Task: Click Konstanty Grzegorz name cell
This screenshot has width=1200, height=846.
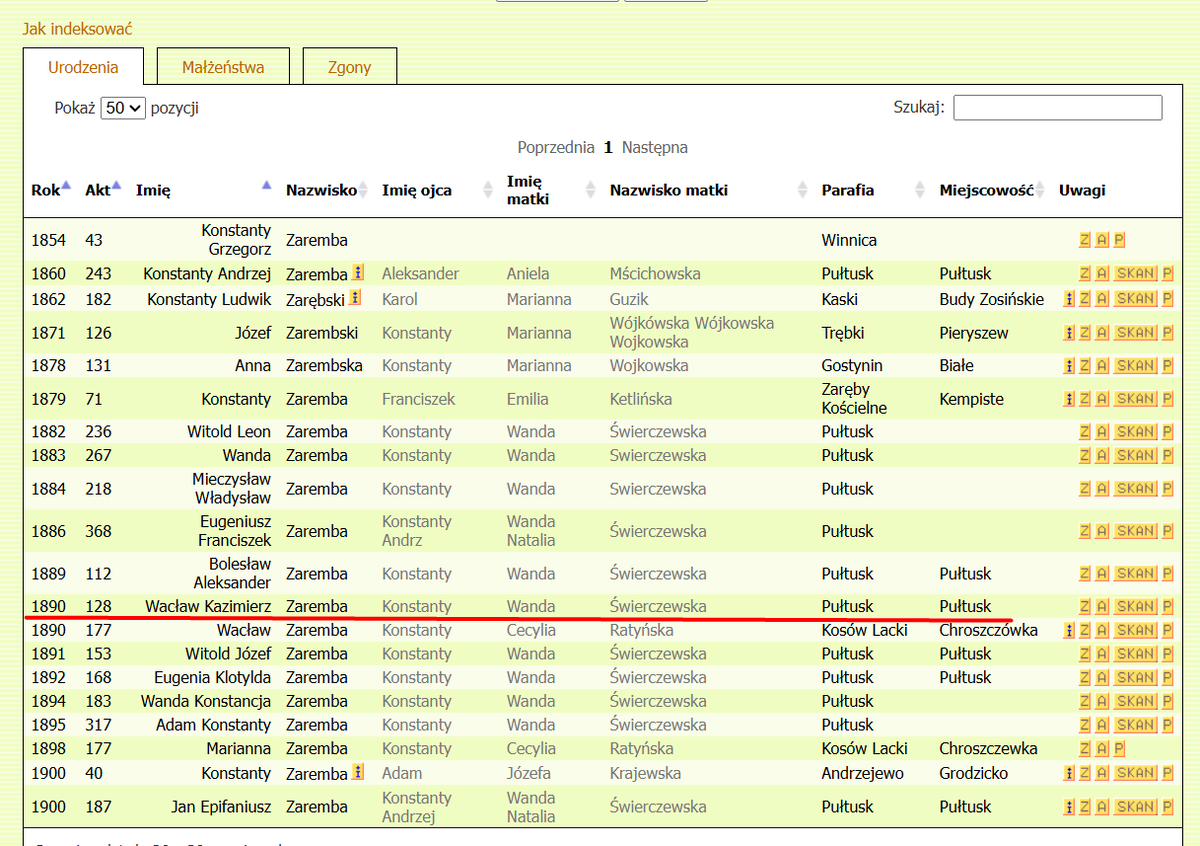Action: 236,240
